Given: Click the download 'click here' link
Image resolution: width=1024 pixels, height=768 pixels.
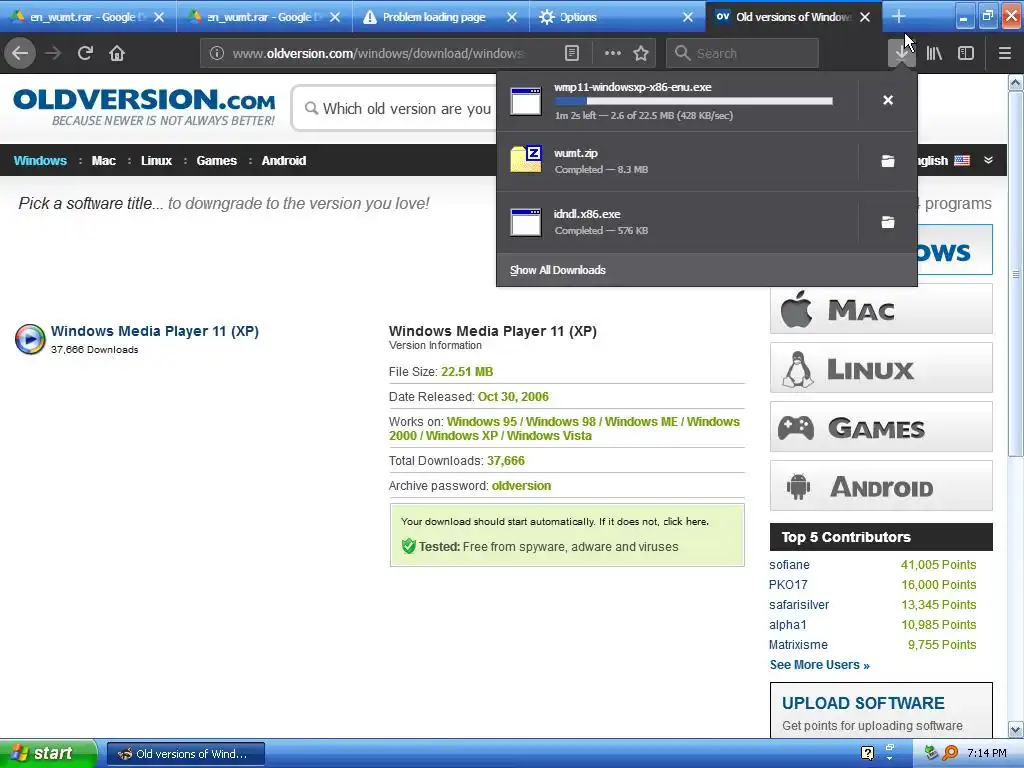Looking at the screenshot, I should pyautogui.click(x=686, y=522).
